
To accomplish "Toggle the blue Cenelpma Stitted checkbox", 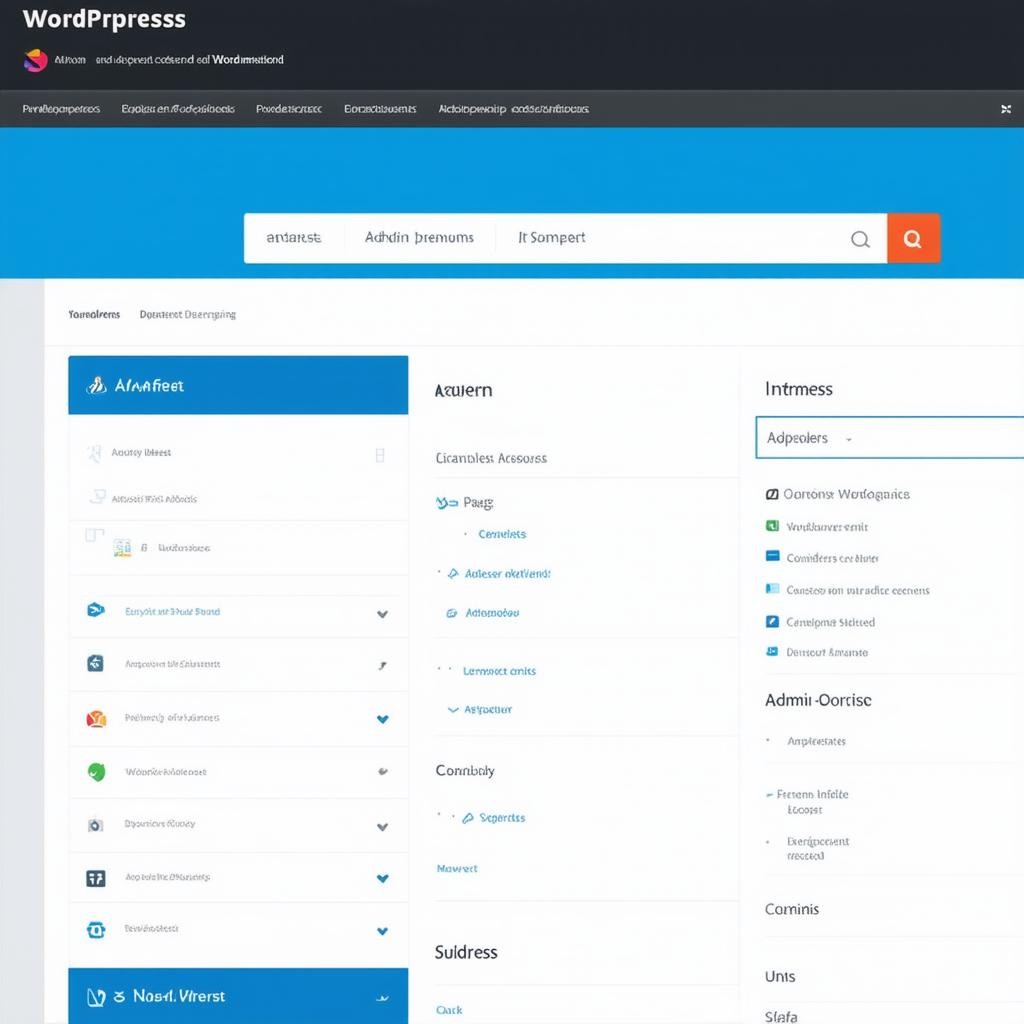I will click(771, 621).
